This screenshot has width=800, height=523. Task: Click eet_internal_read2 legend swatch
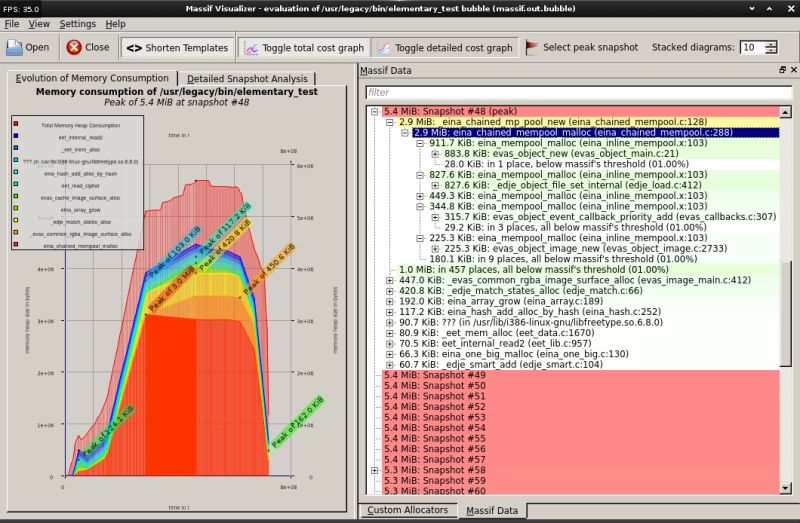16,136
